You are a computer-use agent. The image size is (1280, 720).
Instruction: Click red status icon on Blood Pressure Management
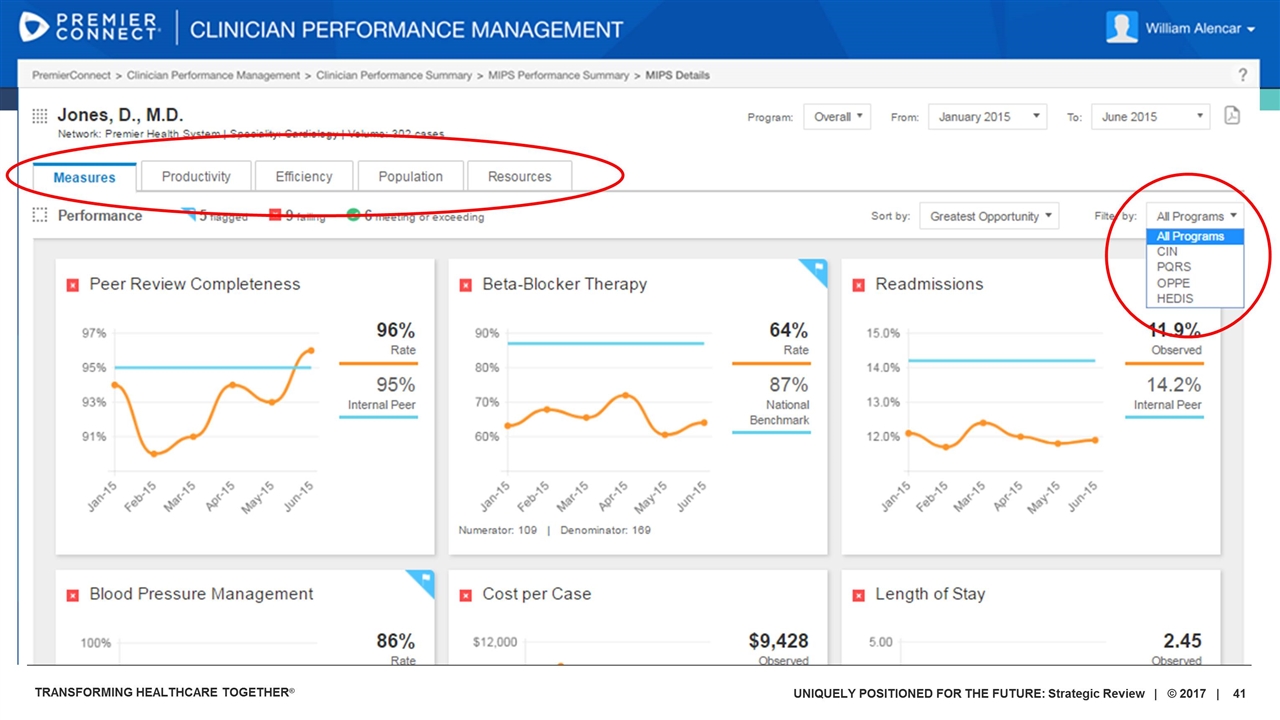[72, 595]
